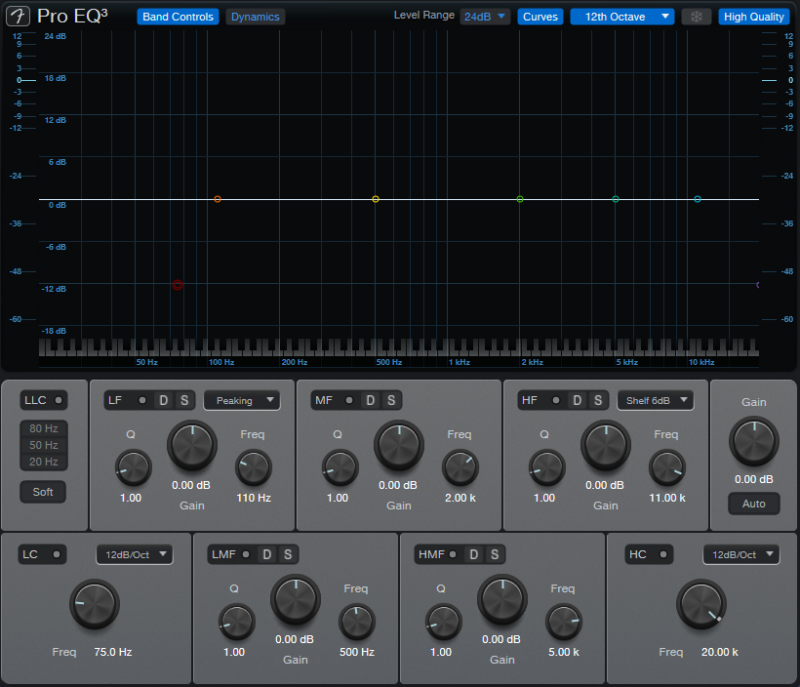Screen dimensions: 800x687
Task: Click the master Gain knob
Action: [753, 441]
